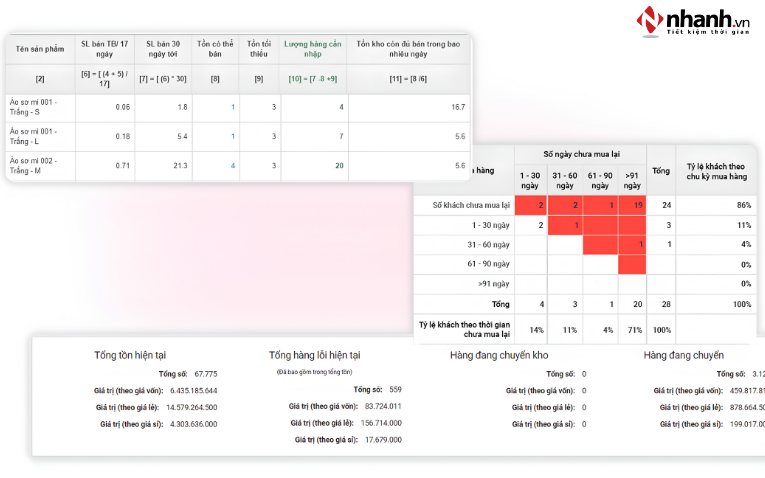Open the 'Tổng tồn hiện tại' summary heading
Image resolution: width=765 pixels, height=478 pixels.
click(130, 355)
